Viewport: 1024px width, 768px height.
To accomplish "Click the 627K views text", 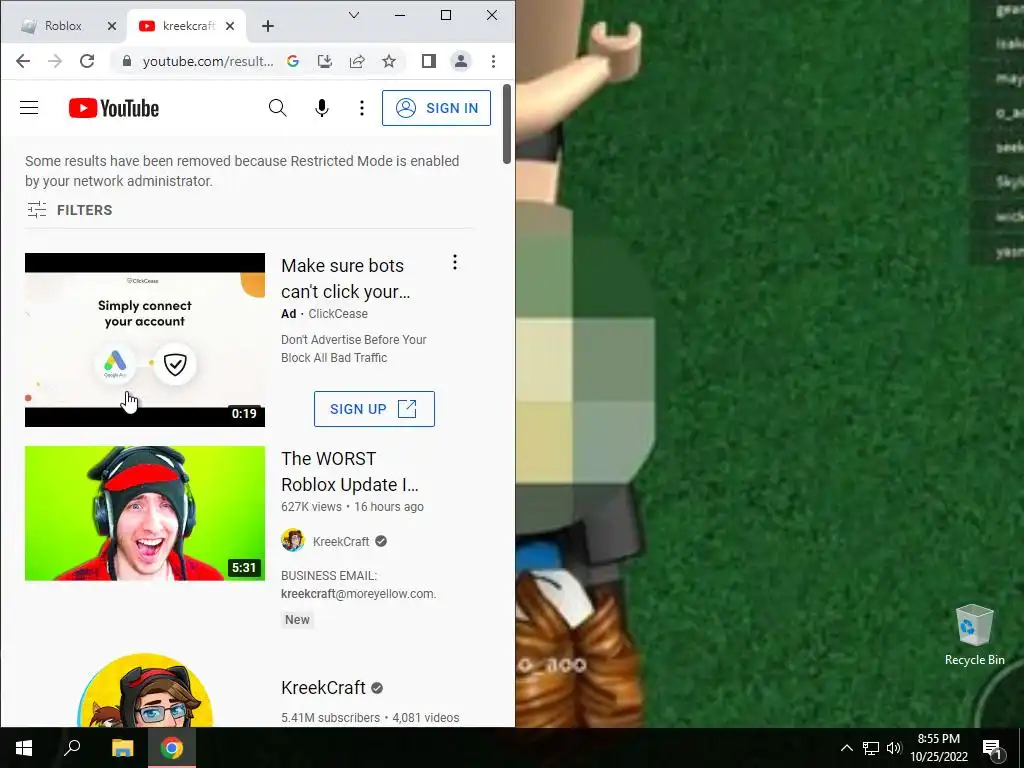I will click(x=311, y=507).
